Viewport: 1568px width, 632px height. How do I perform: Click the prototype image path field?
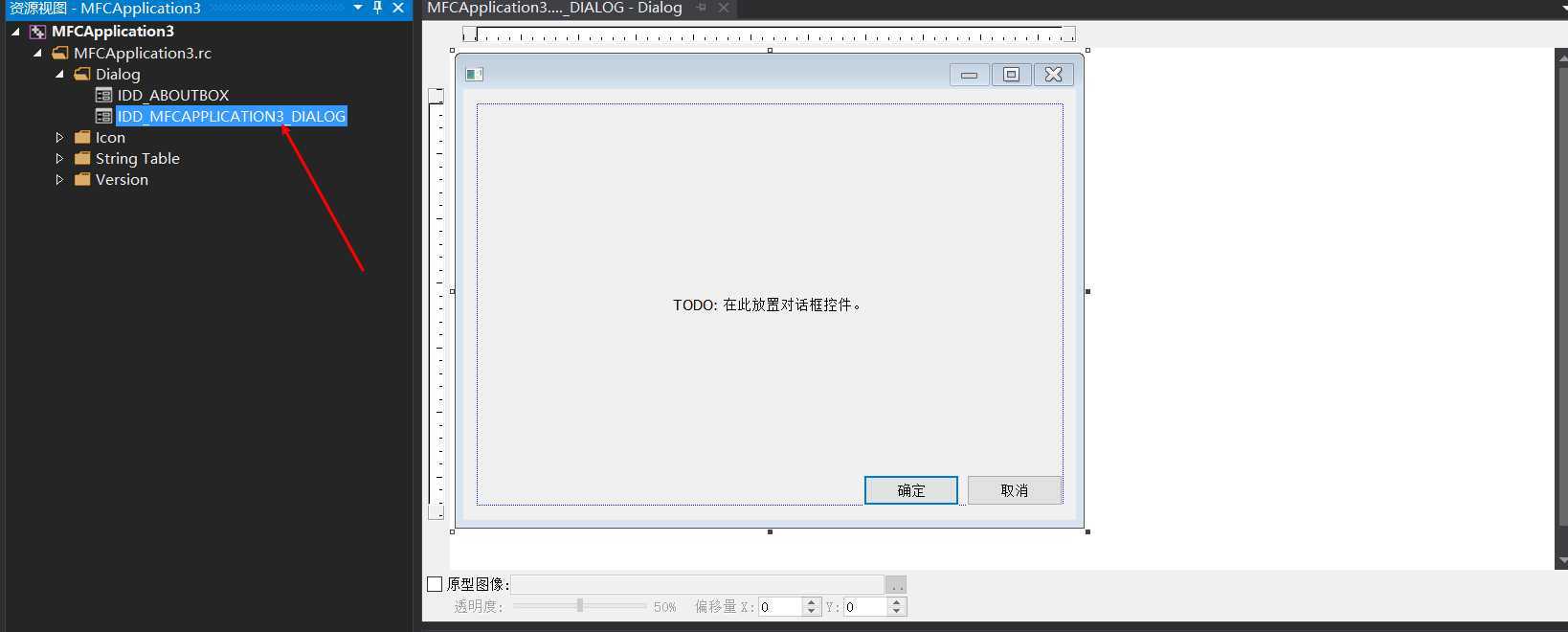[697, 584]
